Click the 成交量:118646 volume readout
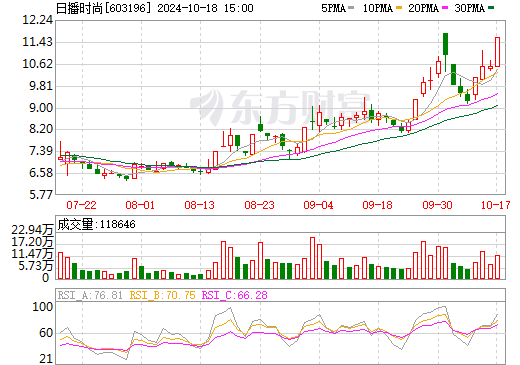Screen dimensions: 520x365 [x=96, y=224]
